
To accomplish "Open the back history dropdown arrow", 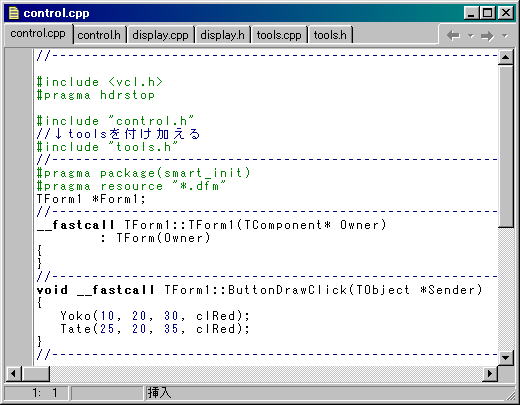I will [471, 35].
